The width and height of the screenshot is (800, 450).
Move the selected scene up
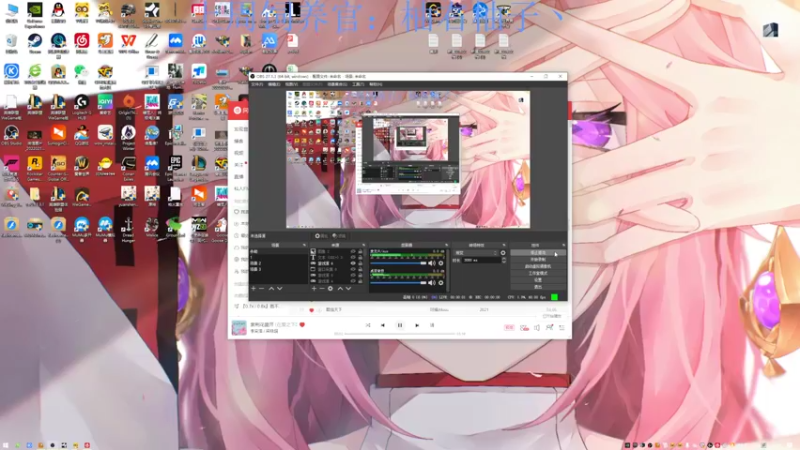pyautogui.click(x=271, y=288)
